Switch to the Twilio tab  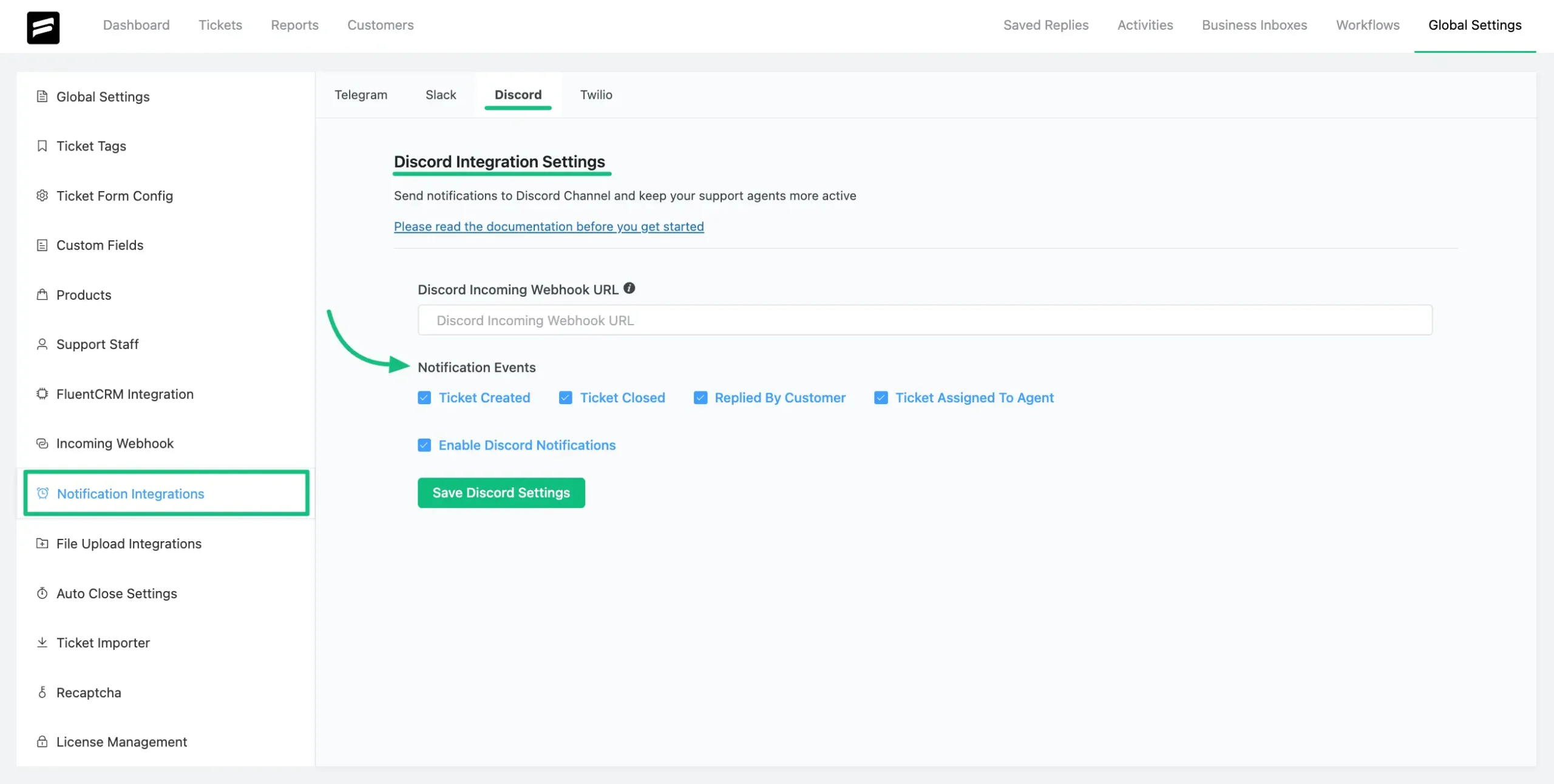coord(596,95)
